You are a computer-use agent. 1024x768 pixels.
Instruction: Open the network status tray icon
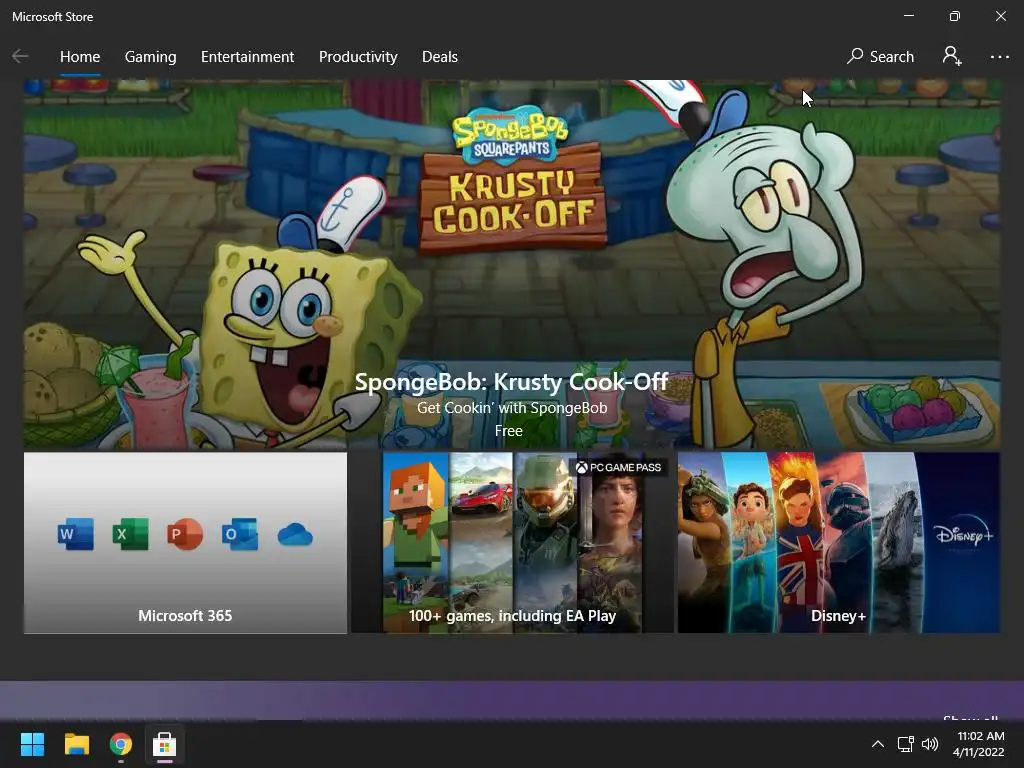tap(905, 744)
